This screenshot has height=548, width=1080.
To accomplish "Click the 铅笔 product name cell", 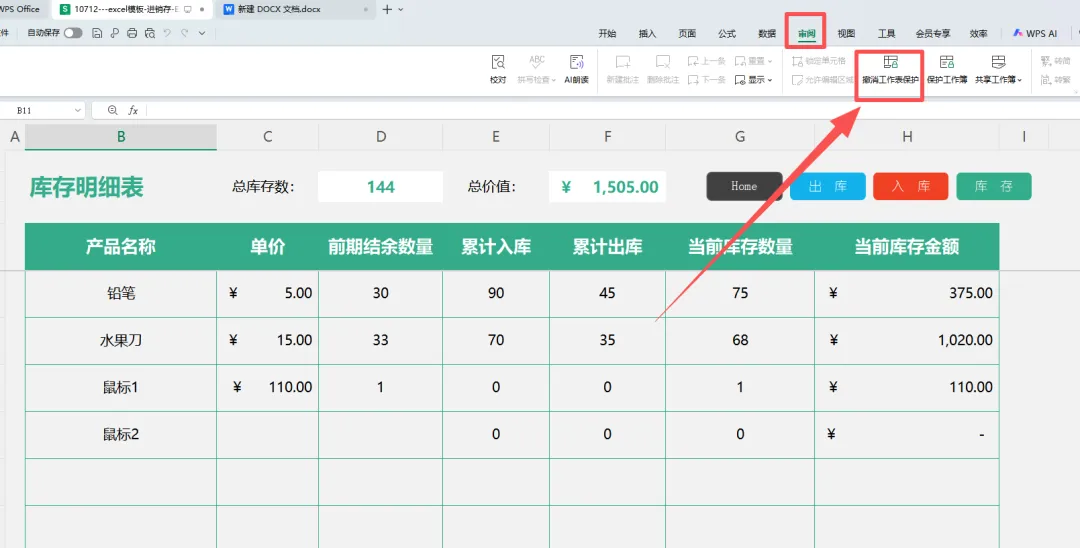I will click(x=121, y=293).
